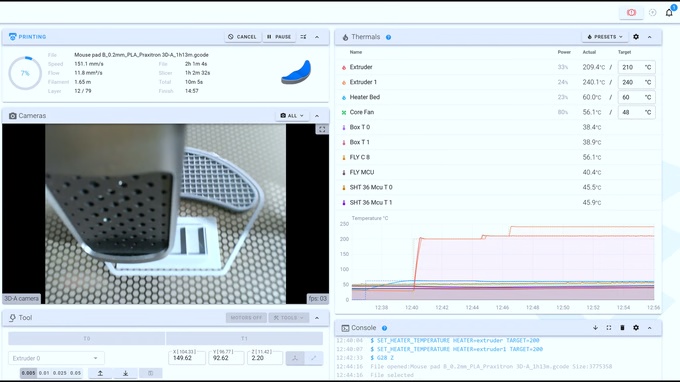Open the Extruder 0 selector dropdown
Viewport: 680px width, 382px height.
tap(56, 358)
